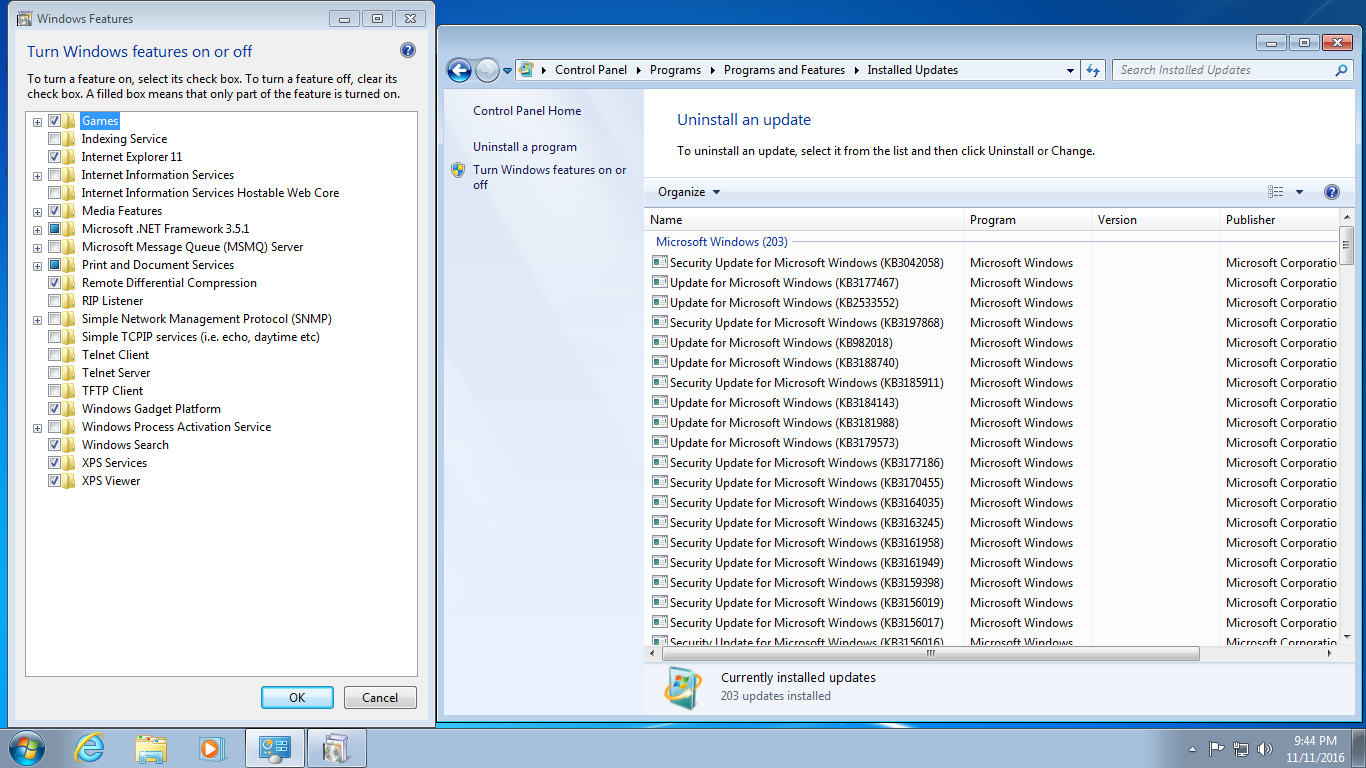Screen dimensions: 1366x768
Task: Expand the Microsoft .NET Framework 3.5.1 node
Action: click(38, 230)
